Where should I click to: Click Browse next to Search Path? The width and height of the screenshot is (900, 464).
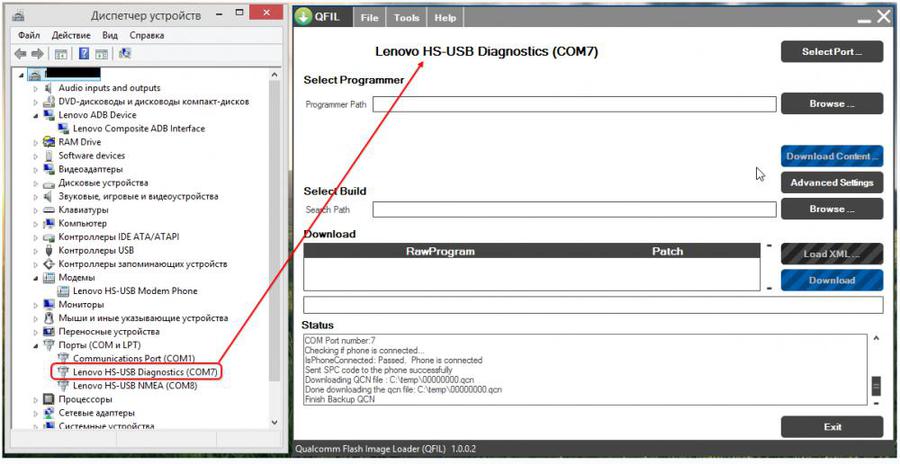(x=832, y=209)
